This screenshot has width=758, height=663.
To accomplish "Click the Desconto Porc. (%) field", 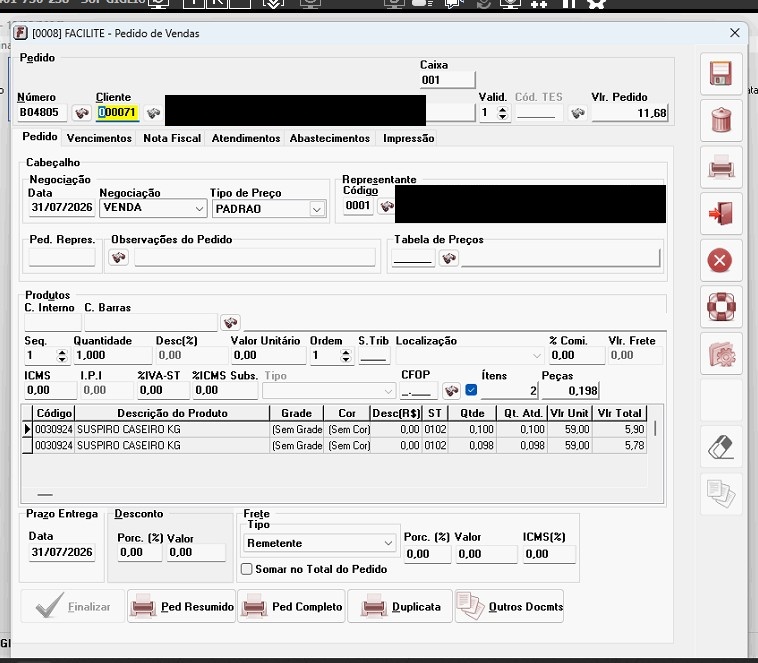I will 139,552.
